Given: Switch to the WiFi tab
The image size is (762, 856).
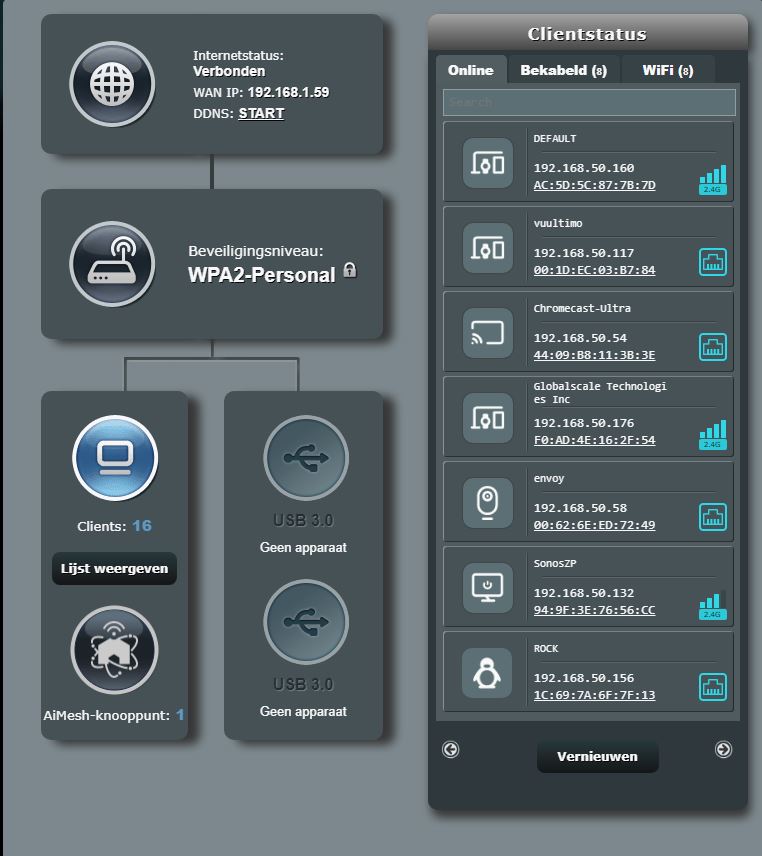Looking at the screenshot, I should (667, 70).
